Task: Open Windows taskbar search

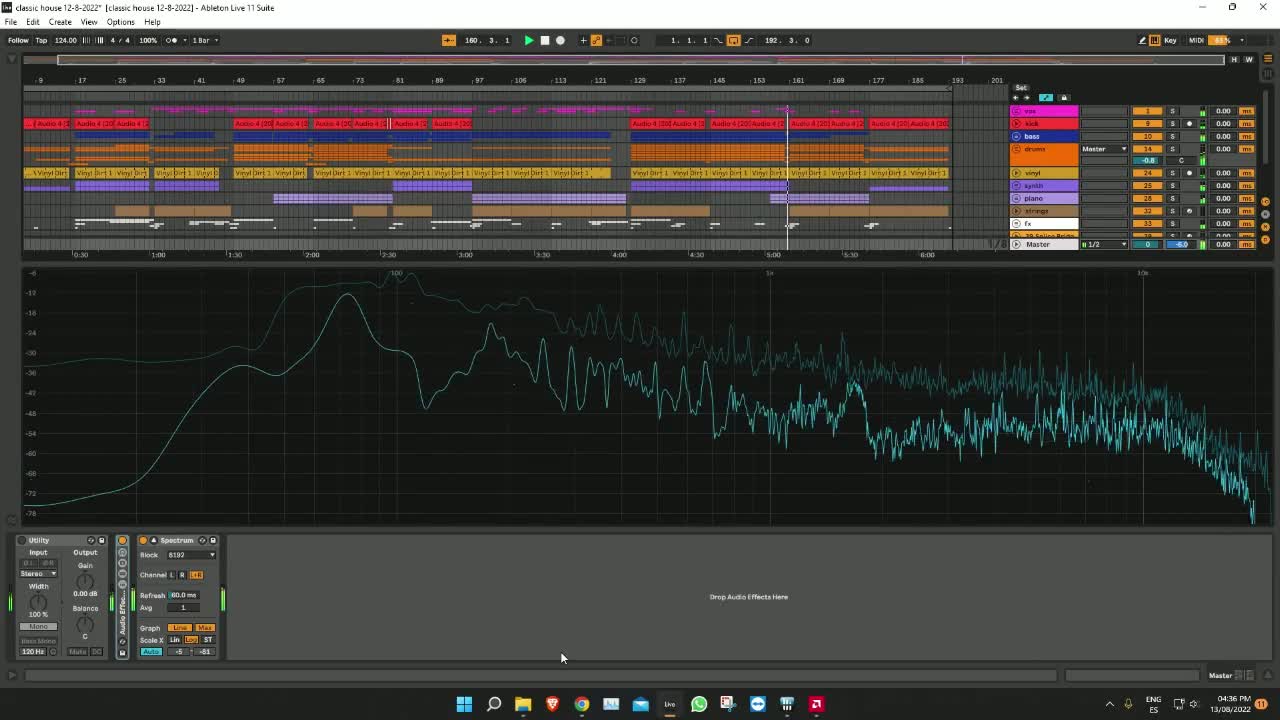Action: click(494, 704)
